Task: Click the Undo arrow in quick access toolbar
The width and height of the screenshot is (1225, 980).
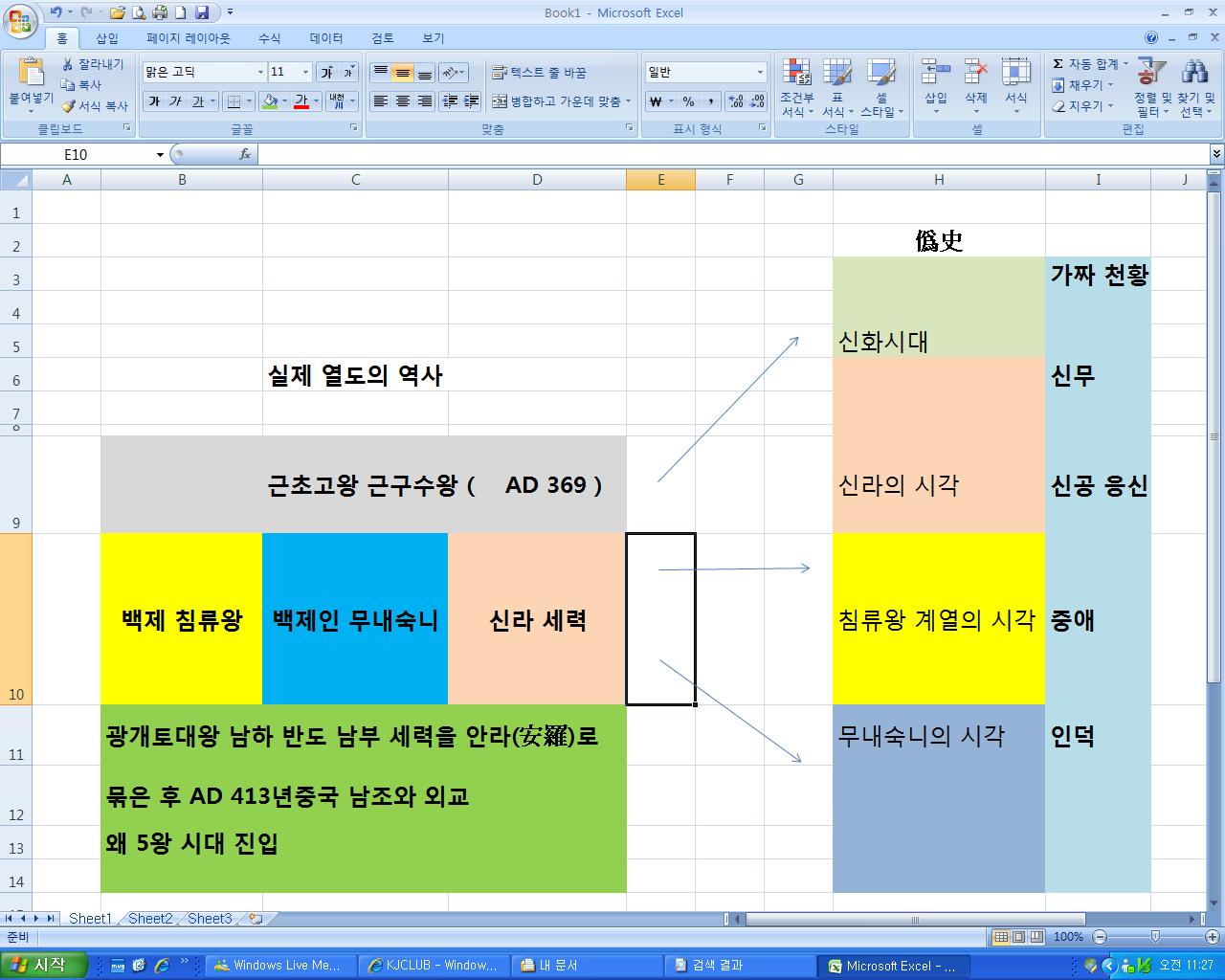Action: pos(56,12)
